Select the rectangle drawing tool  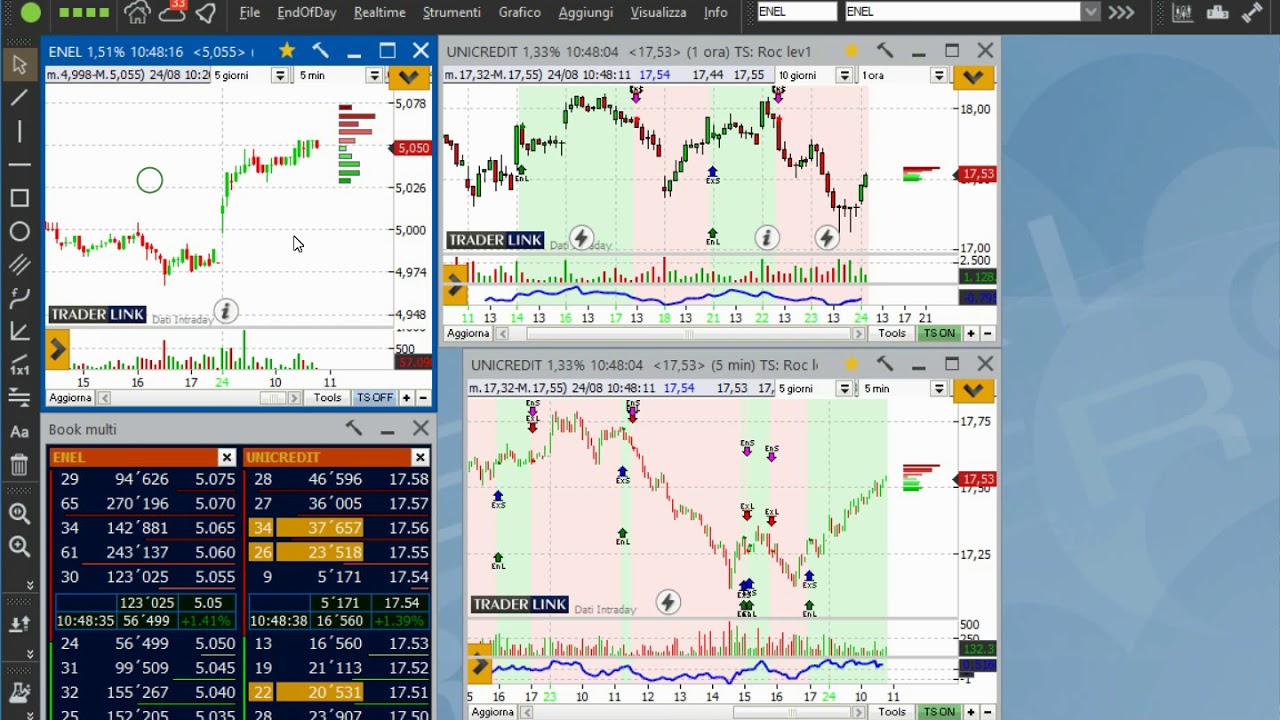pos(19,198)
